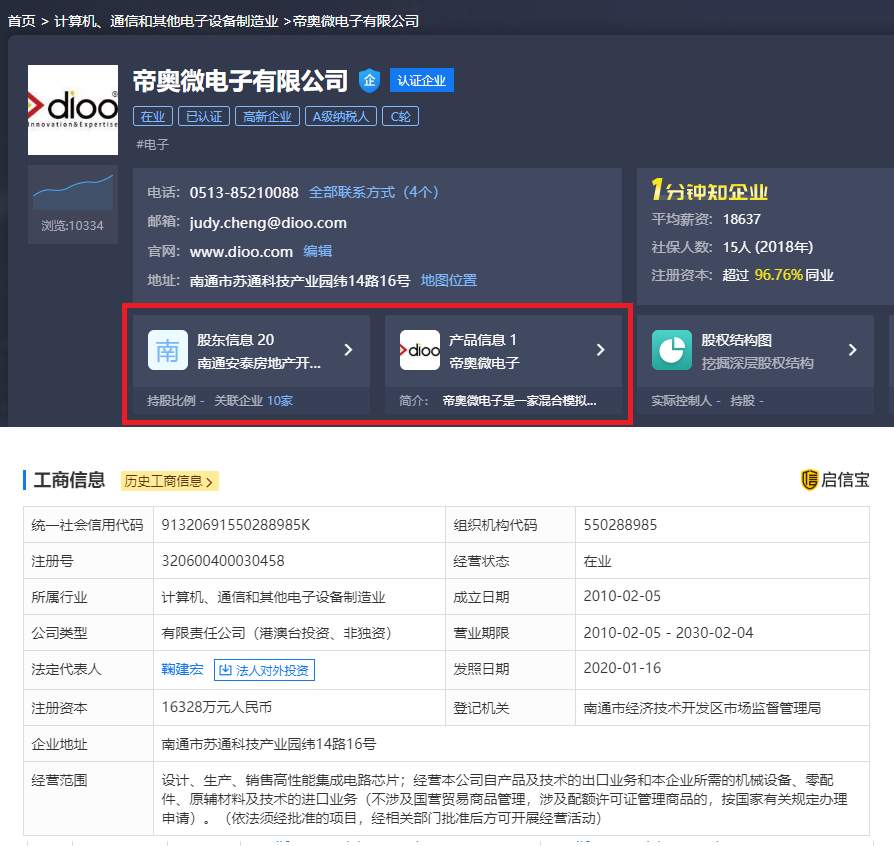The height and width of the screenshot is (846, 894).
Task: Click the phone number 0513-85210088
Action: click(x=244, y=193)
